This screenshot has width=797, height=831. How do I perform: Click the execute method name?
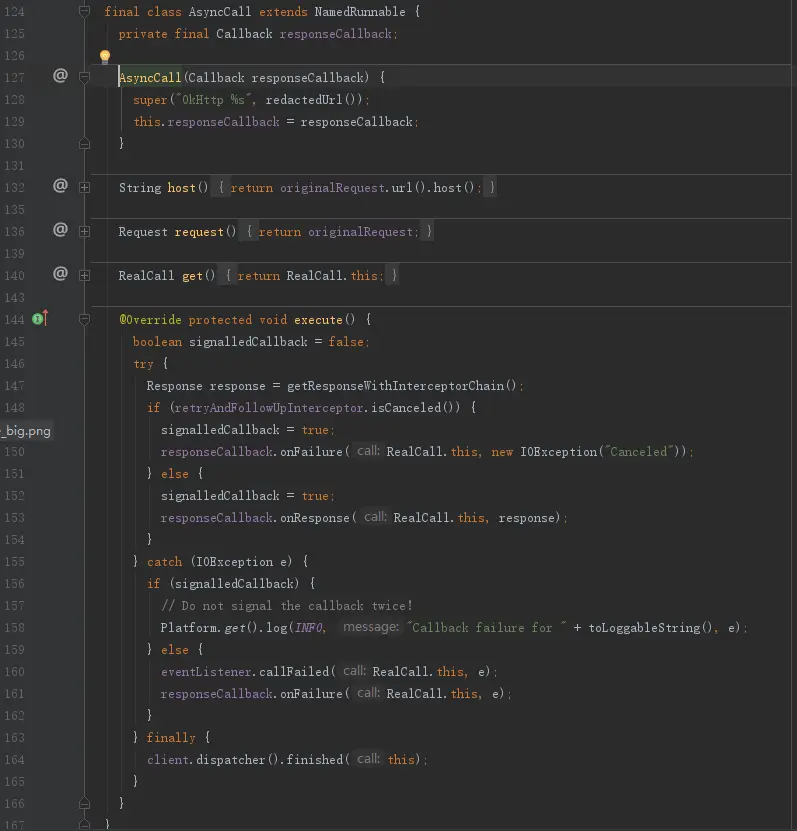point(318,320)
